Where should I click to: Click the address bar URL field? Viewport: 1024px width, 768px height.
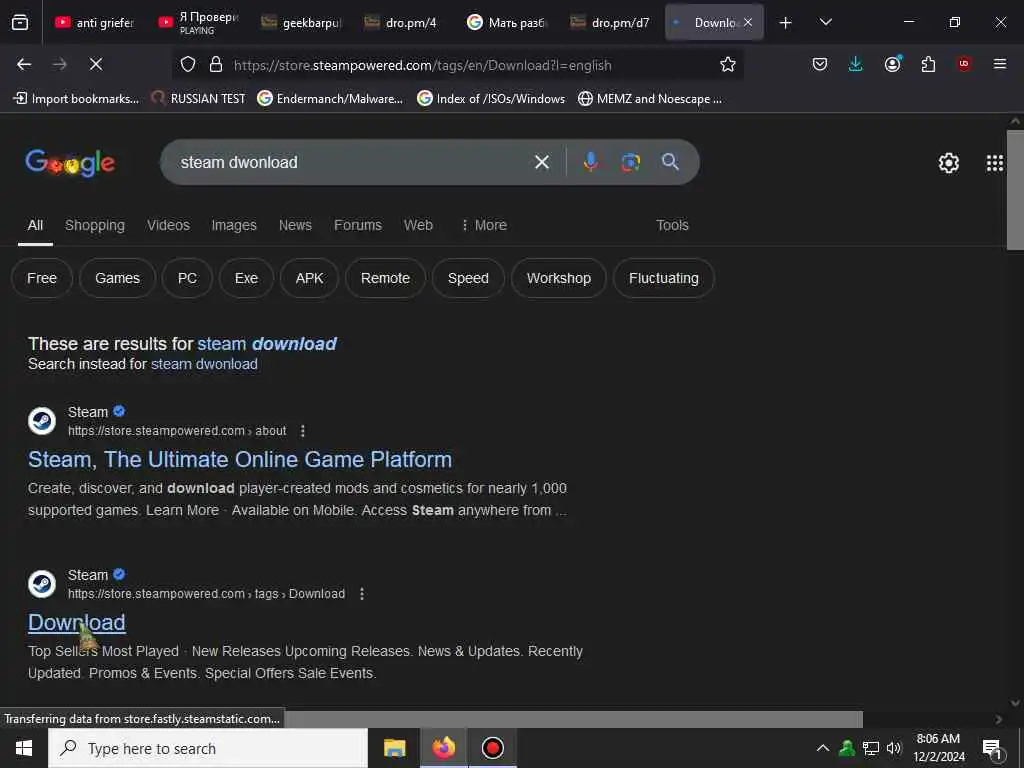[422, 65]
